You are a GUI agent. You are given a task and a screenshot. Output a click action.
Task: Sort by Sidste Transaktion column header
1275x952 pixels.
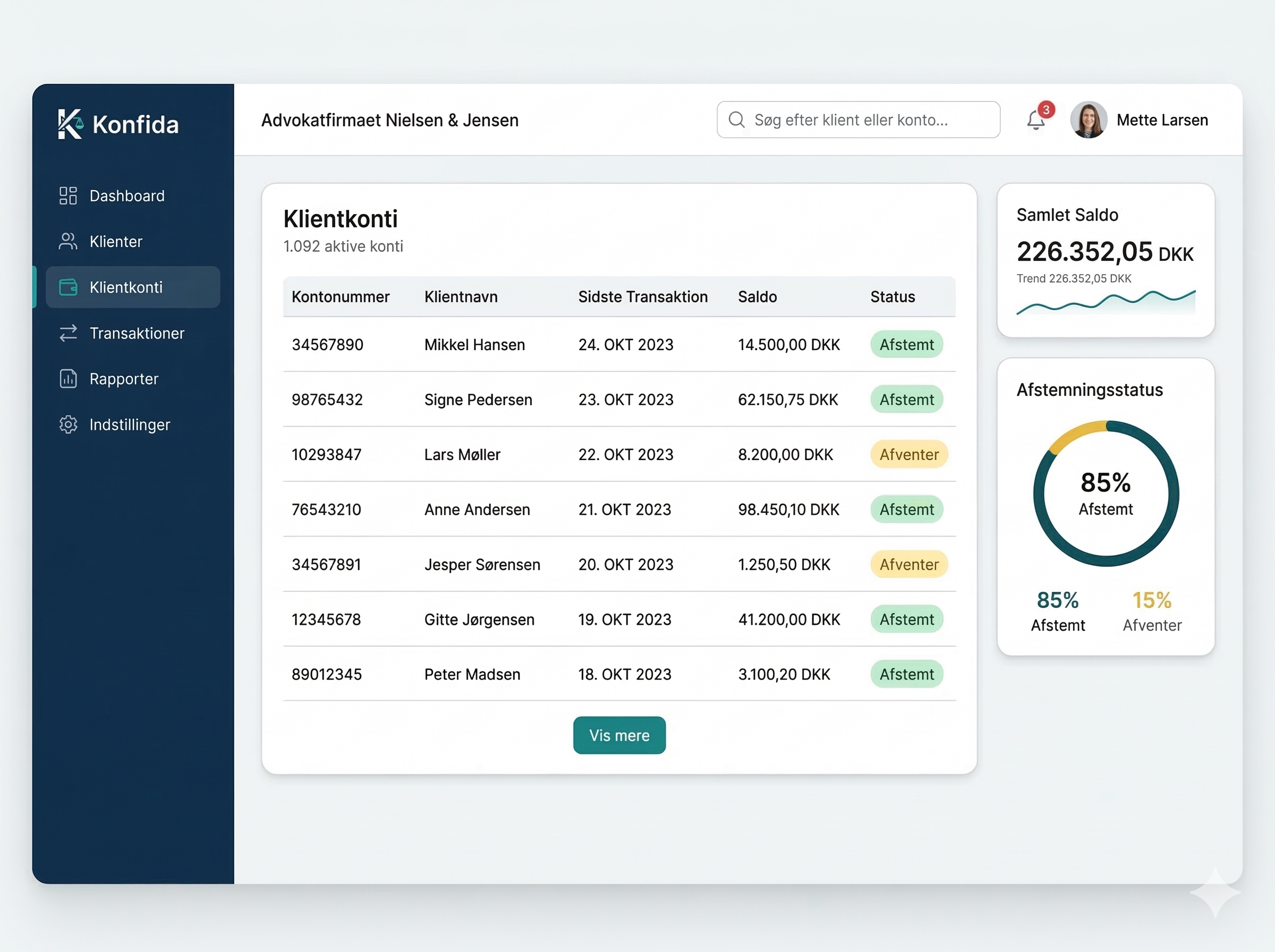(x=643, y=297)
